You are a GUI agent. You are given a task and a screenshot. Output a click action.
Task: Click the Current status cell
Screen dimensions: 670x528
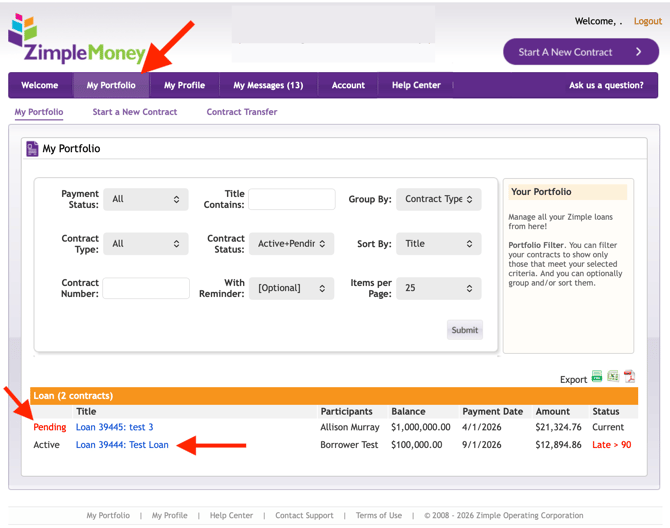click(x=608, y=427)
